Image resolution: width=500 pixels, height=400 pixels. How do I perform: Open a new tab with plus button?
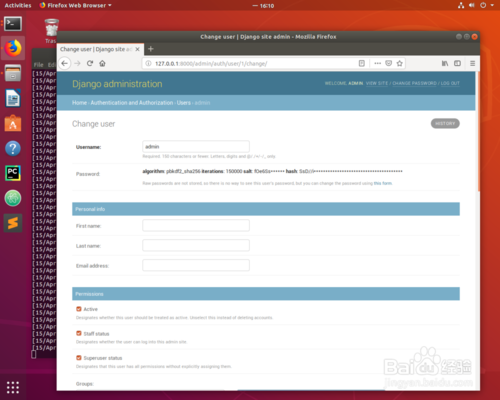(x=151, y=49)
